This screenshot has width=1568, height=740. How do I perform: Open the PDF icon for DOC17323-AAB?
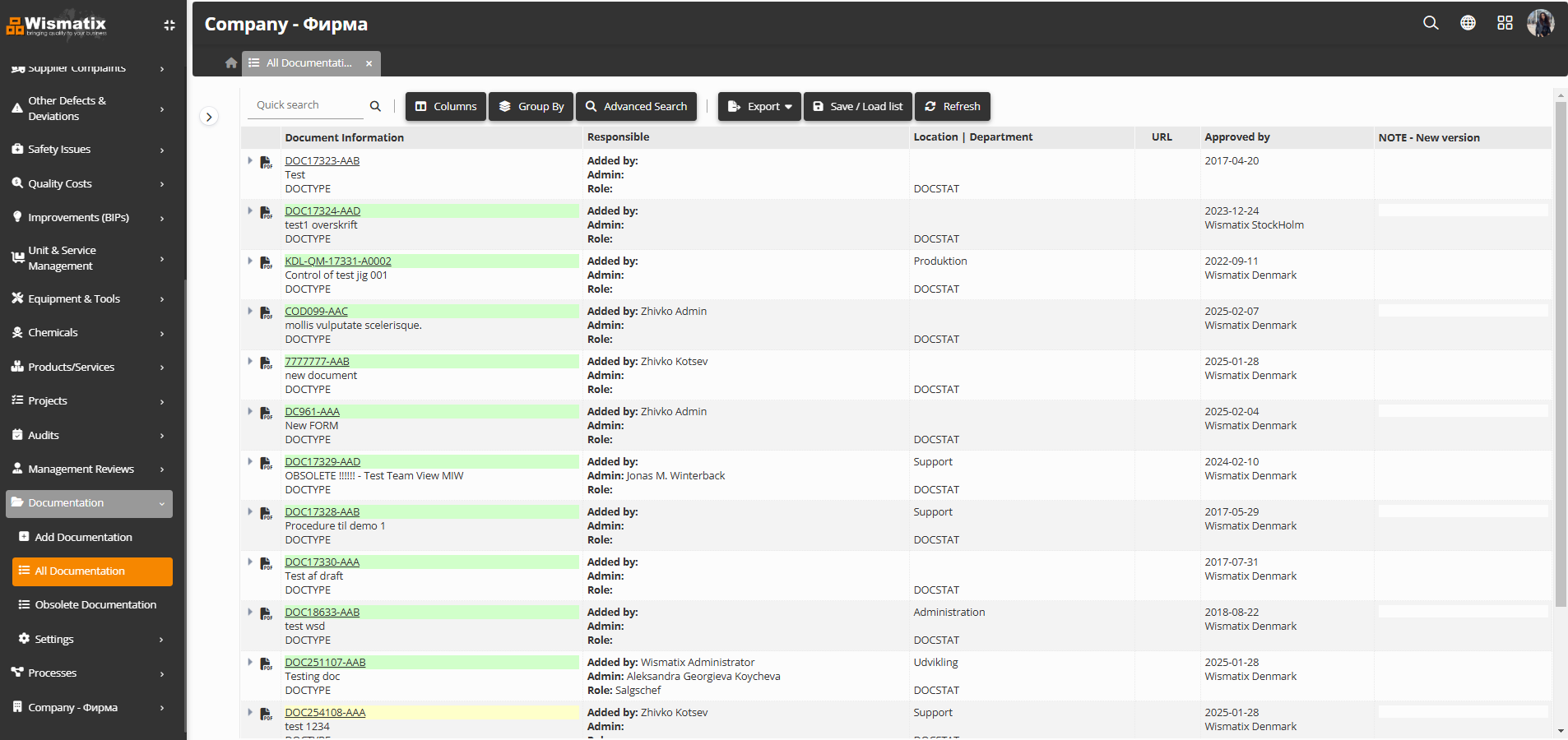pyautogui.click(x=265, y=162)
